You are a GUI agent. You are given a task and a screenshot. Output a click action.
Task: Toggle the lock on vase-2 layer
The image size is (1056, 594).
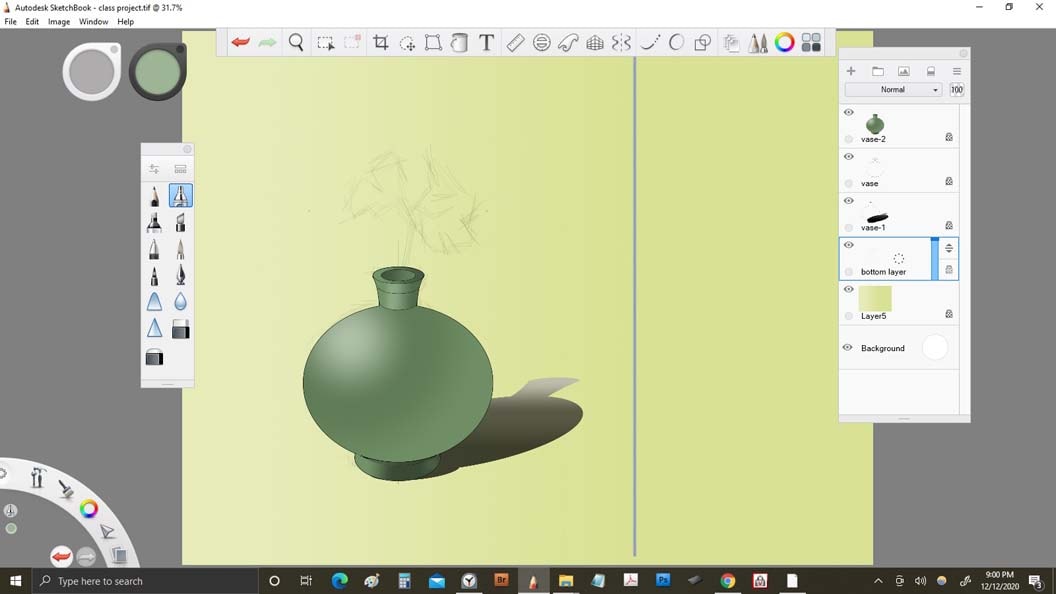tap(949, 137)
